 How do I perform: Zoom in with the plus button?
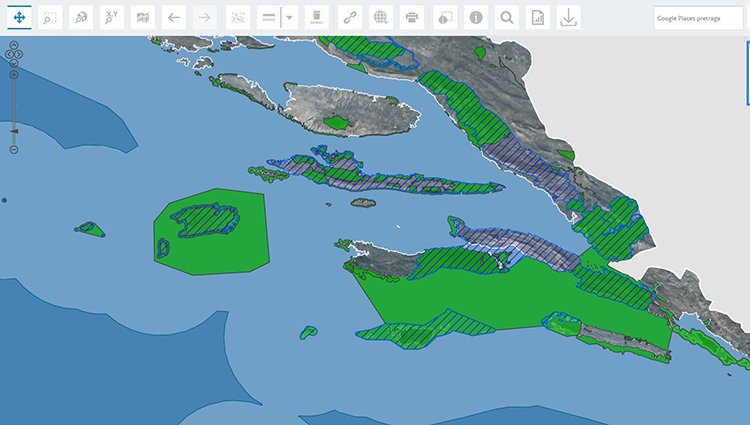pyautogui.click(x=14, y=75)
